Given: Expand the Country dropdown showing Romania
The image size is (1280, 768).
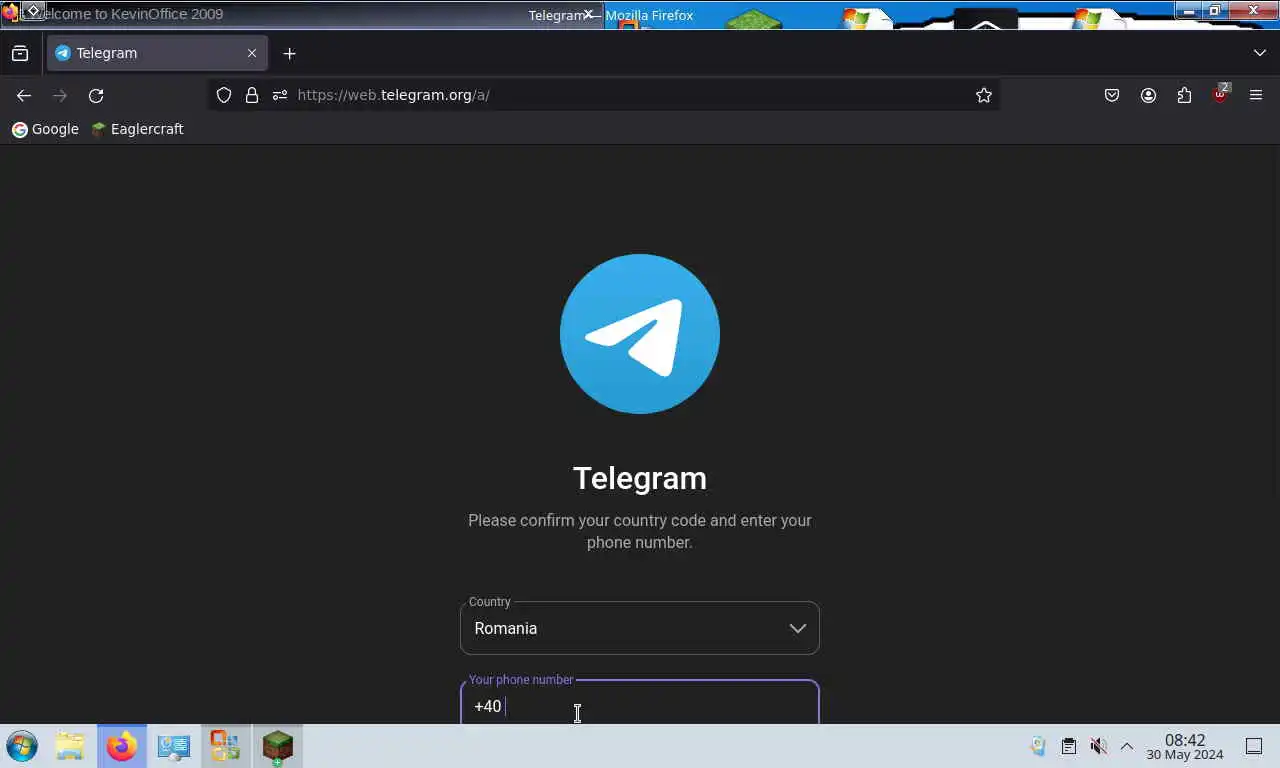Looking at the screenshot, I should [x=640, y=628].
